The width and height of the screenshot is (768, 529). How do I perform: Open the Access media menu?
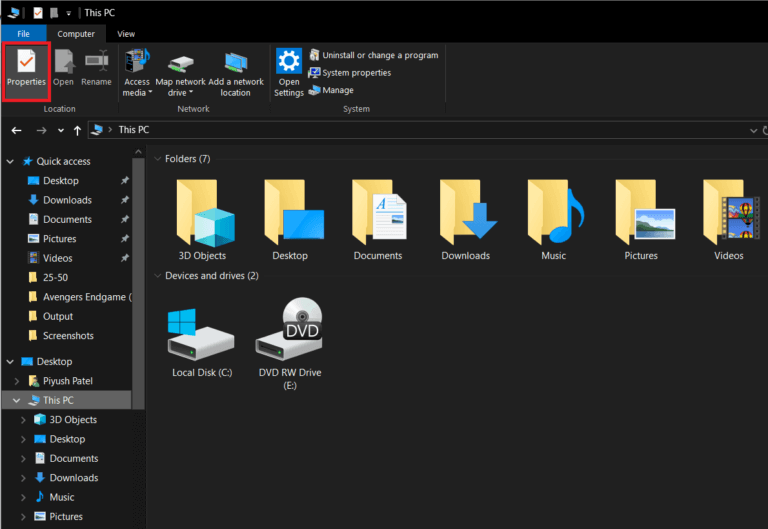pyautogui.click(x=137, y=72)
